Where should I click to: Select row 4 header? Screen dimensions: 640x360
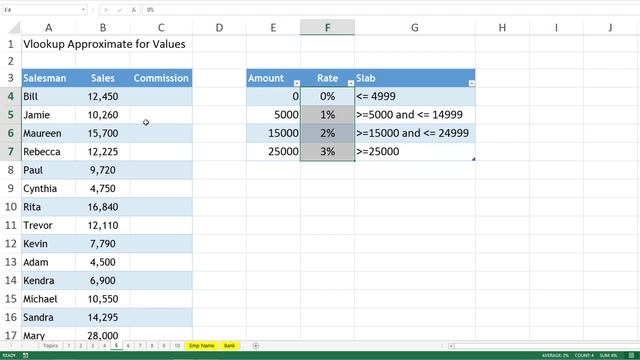click(11, 96)
